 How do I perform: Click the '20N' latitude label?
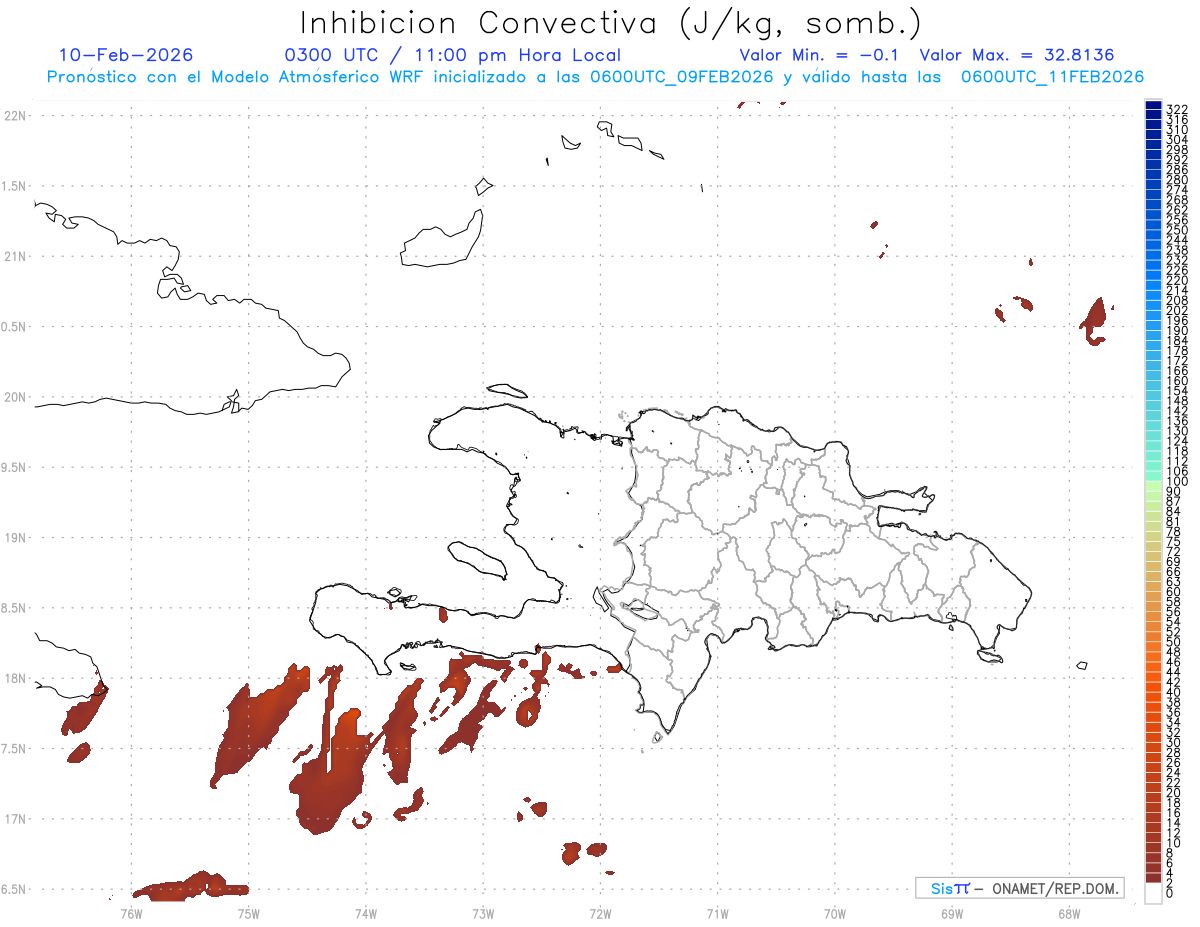tap(15, 397)
